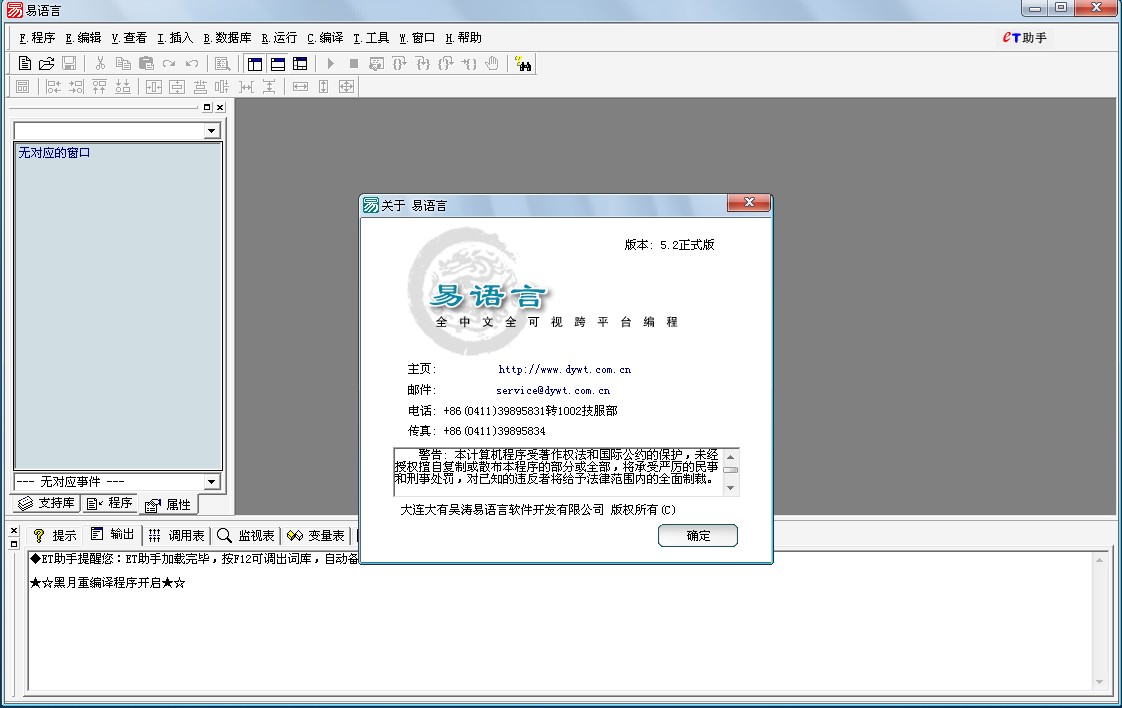Switch to the 支持库 tab
The image size is (1122, 708).
(46, 503)
